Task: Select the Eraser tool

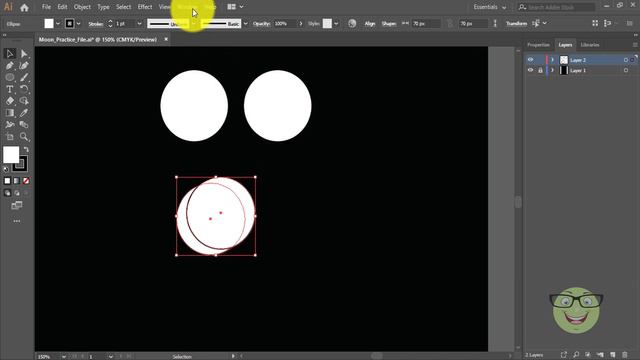Action: tap(10, 101)
